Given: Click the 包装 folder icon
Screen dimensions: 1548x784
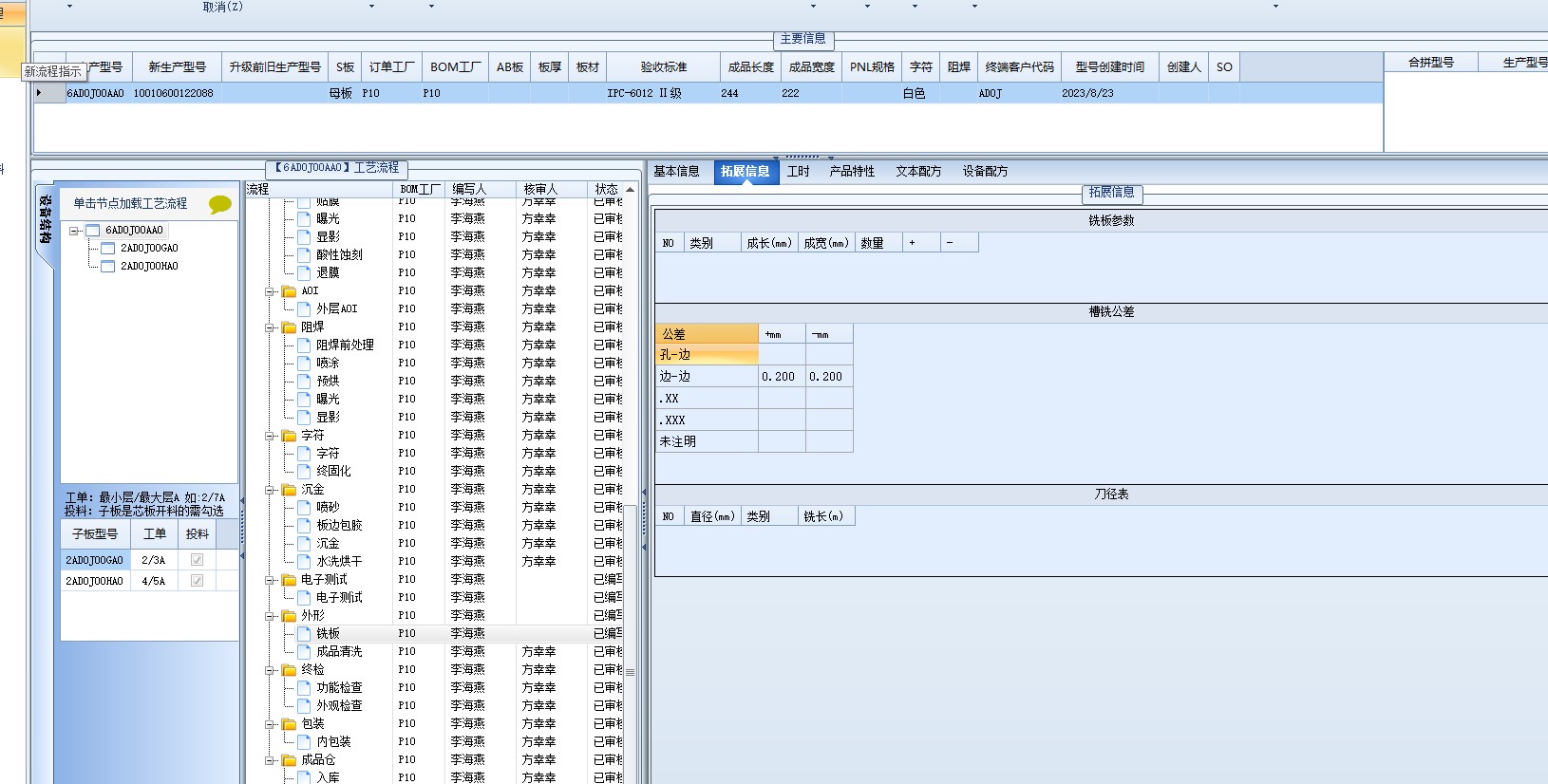Looking at the screenshot, I should (x=289, y=724).
